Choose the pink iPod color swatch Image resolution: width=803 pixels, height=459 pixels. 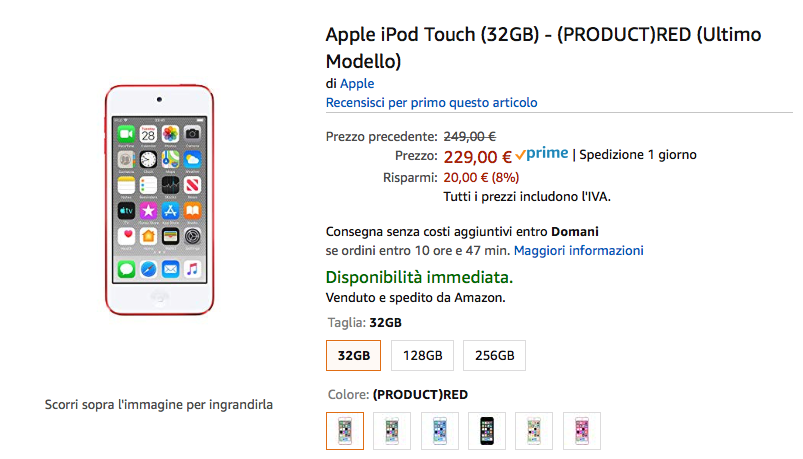click(x=581, y=430)
